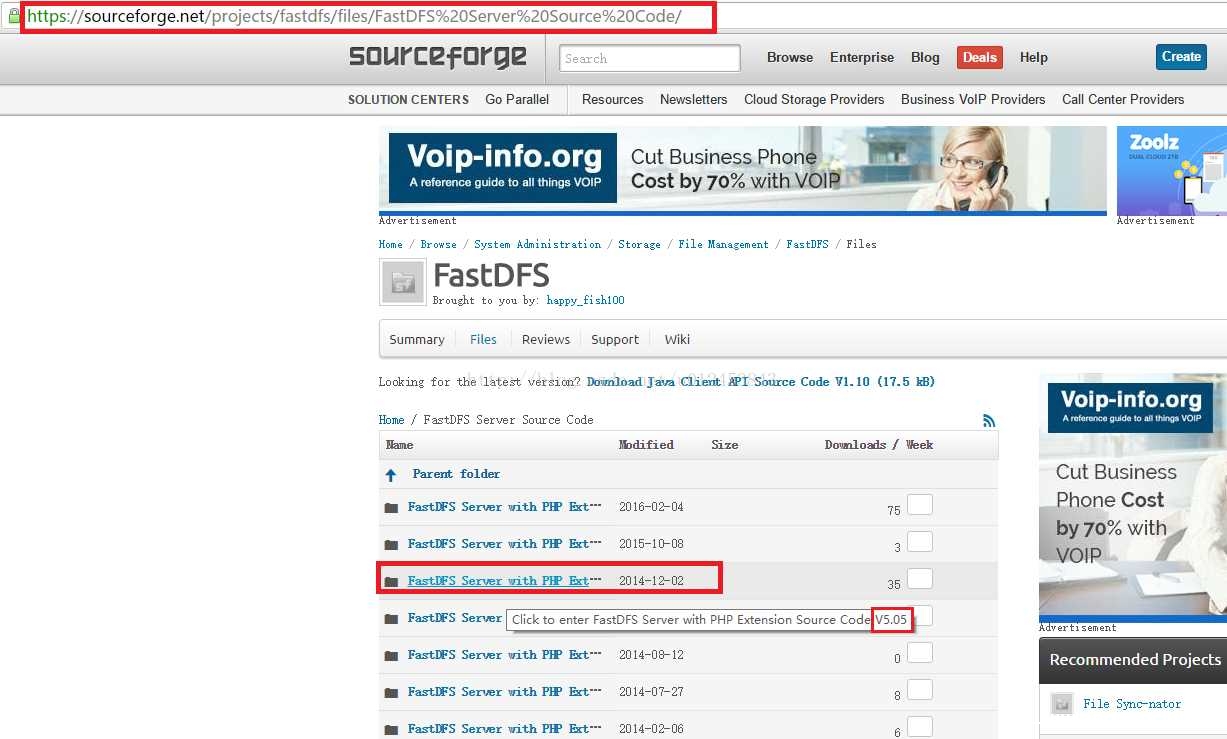Open Call Center Providers link
The image size is (1227, 739).
(x=1123, y=99)
